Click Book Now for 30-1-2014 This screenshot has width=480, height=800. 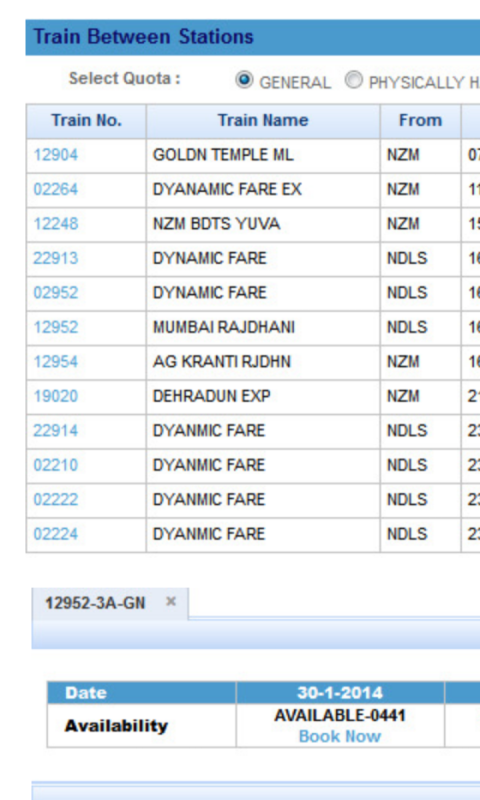340,736
